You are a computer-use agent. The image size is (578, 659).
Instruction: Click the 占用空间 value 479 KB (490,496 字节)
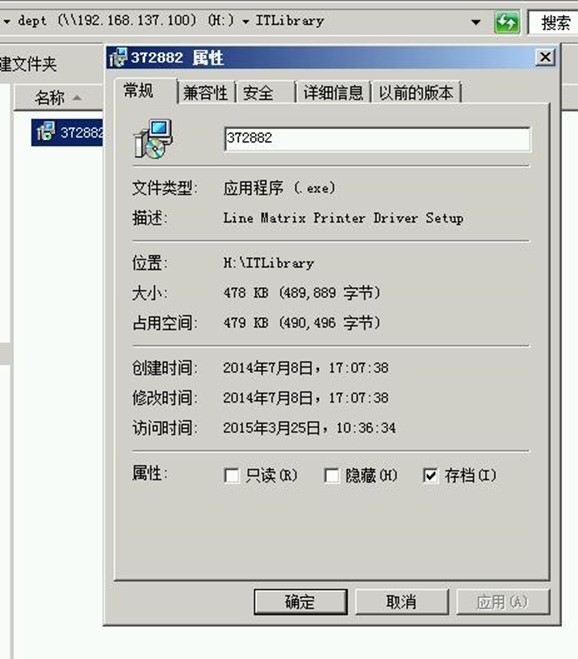(302, 323)
